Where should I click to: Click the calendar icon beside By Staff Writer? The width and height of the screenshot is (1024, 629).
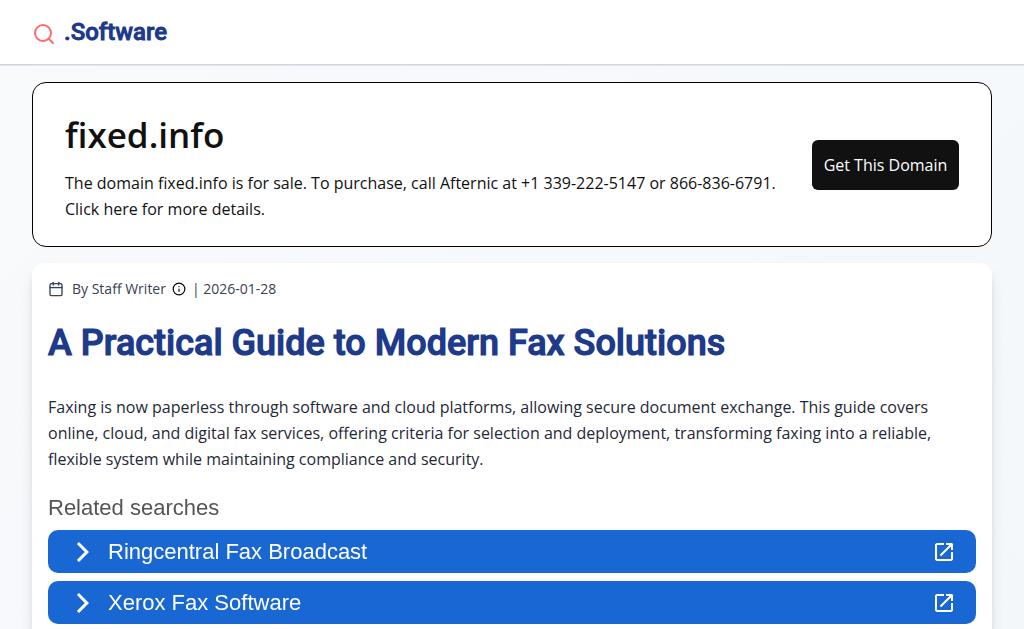tap(56, 289)
